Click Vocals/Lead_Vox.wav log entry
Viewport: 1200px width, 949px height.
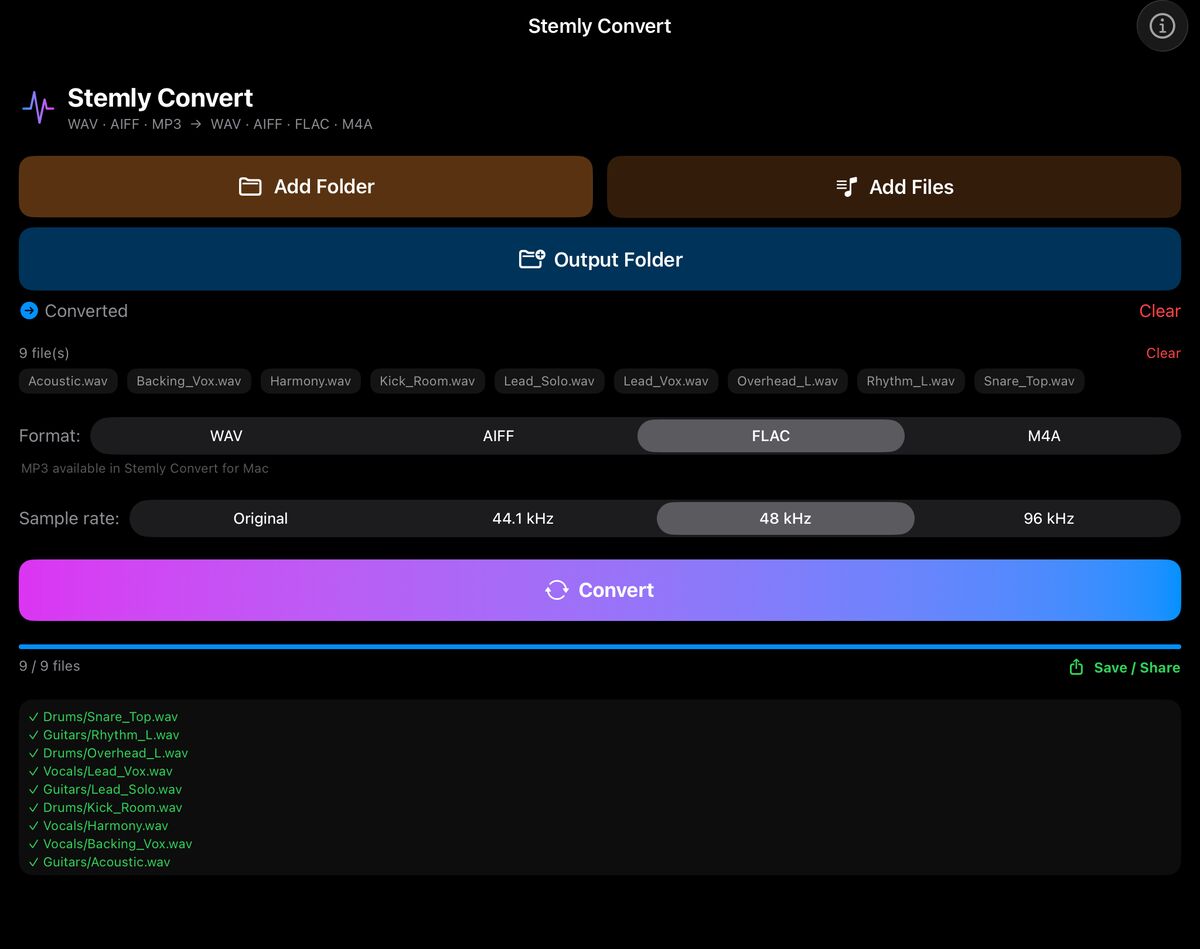click(x=101, y=771)
